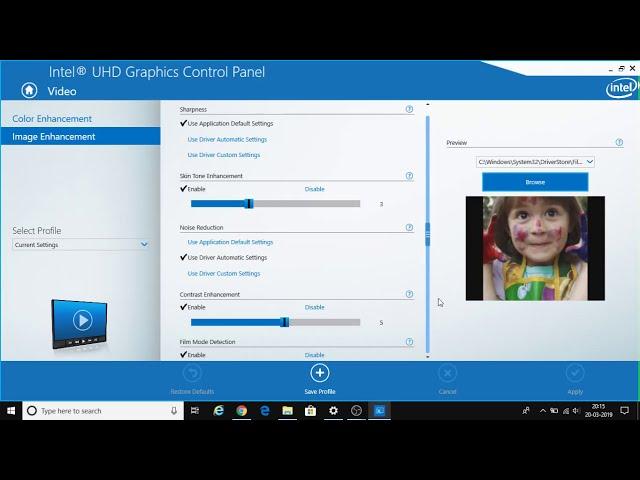Select Sharpness Use Driver Custom Settings
Screen dimensions: 640x480
(224, 155)
